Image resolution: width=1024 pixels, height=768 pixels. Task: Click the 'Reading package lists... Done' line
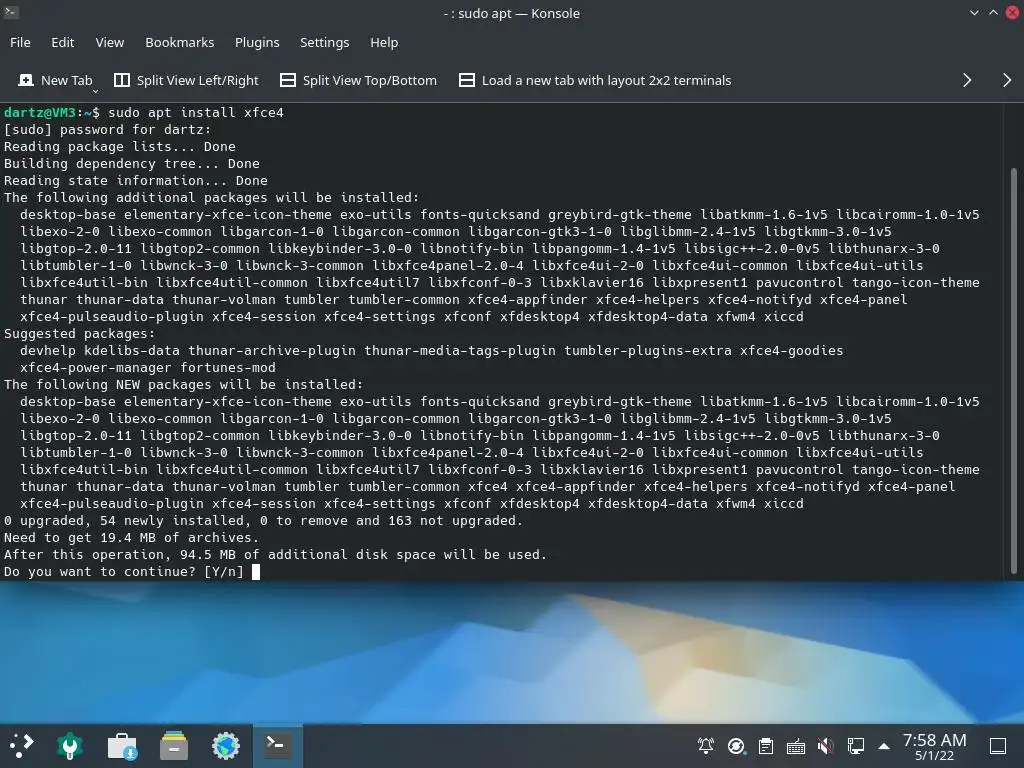tap(120, 146)
